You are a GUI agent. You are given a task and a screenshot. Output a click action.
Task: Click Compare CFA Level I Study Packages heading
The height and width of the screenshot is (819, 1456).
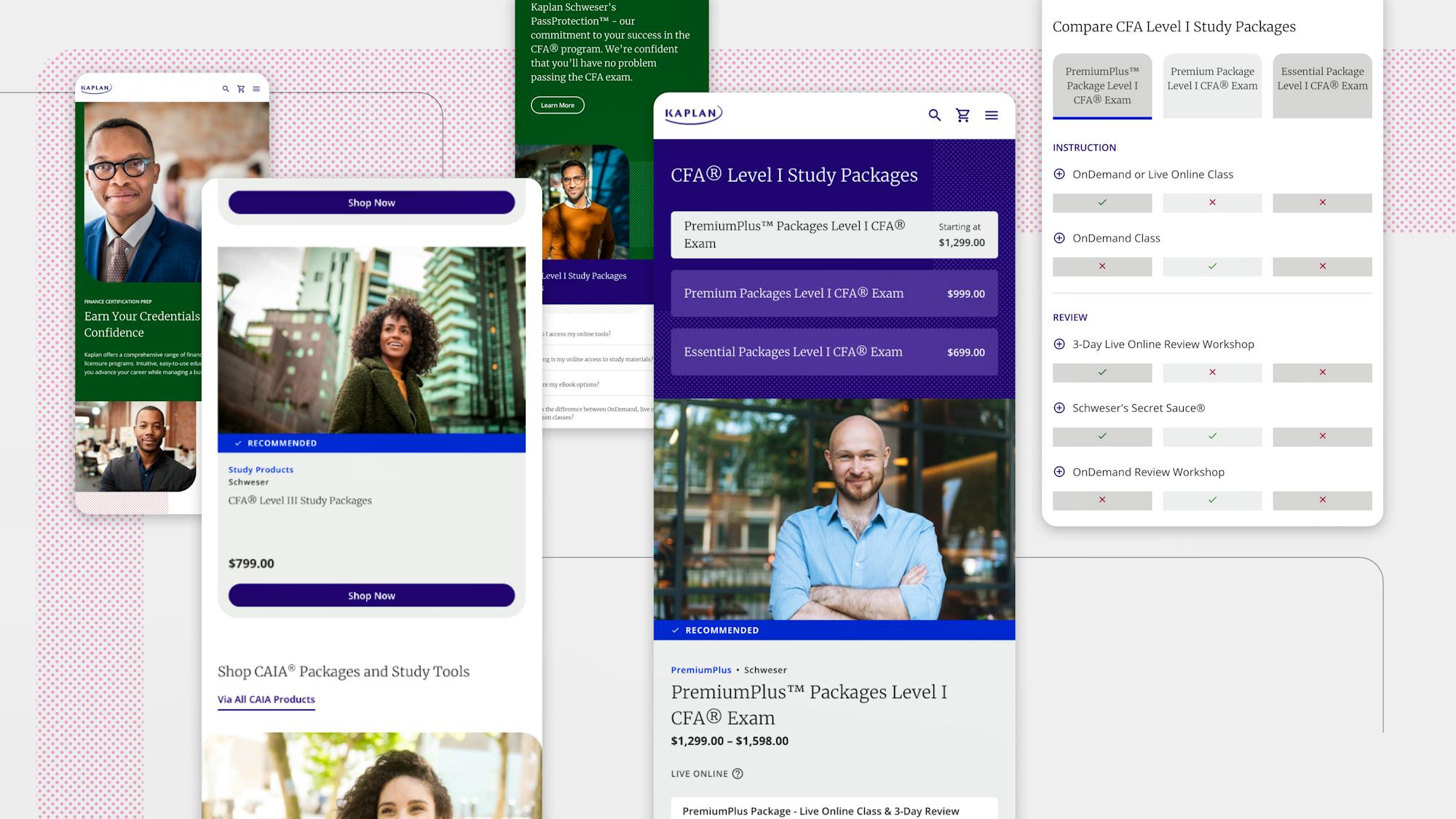[x=1174, y=27]
